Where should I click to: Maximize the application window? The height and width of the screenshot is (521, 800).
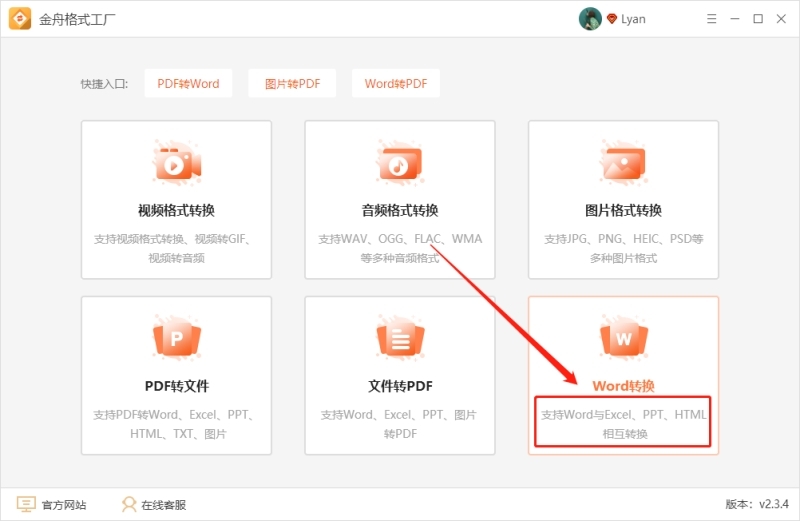[758, 19]
